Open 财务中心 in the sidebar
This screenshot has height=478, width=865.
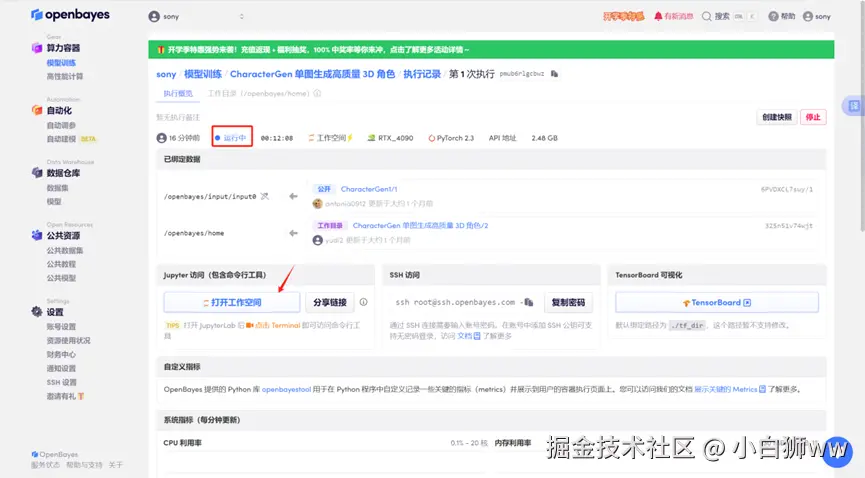tap(61, 354)
